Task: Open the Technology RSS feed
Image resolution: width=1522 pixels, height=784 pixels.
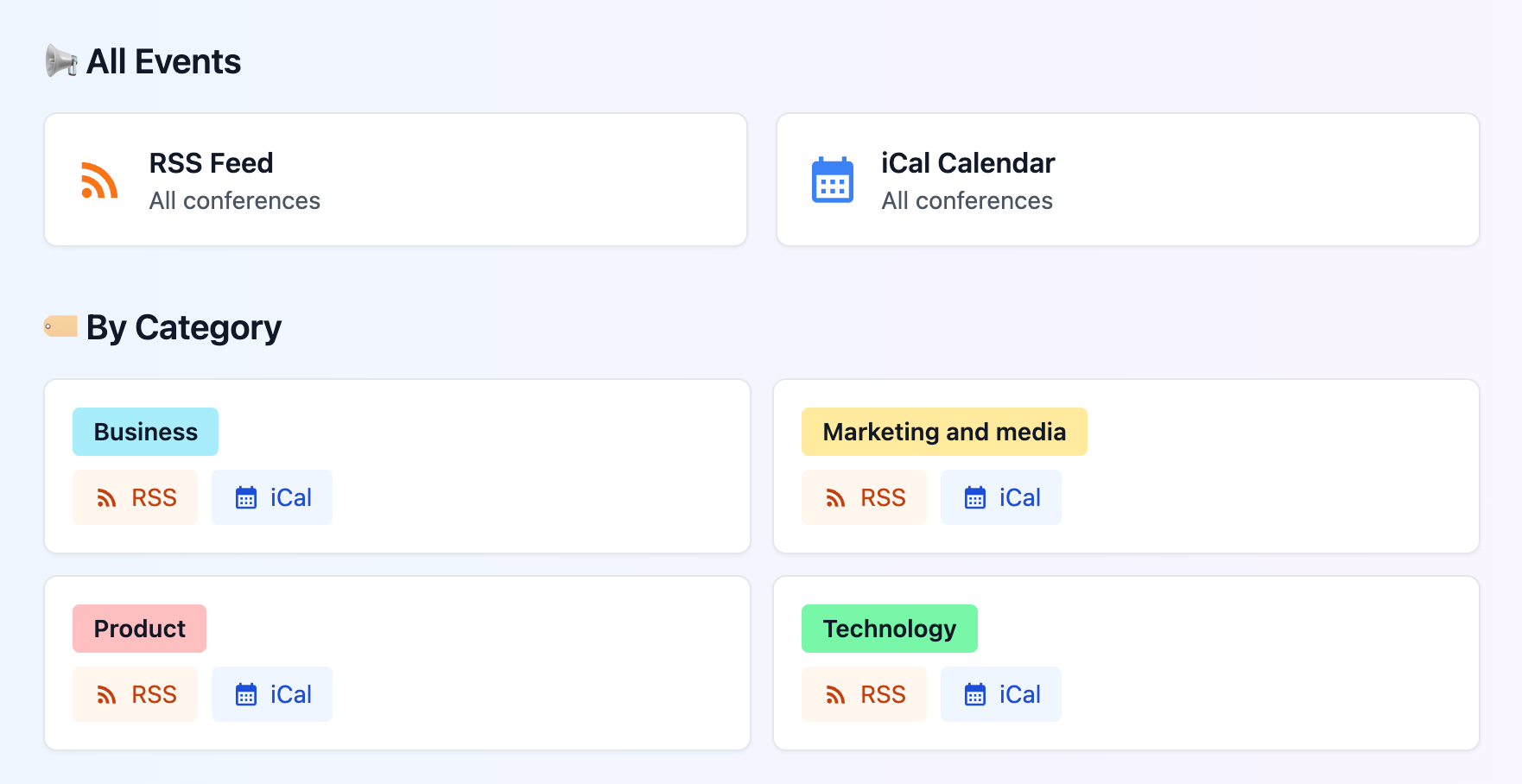Action: (865, 694)
